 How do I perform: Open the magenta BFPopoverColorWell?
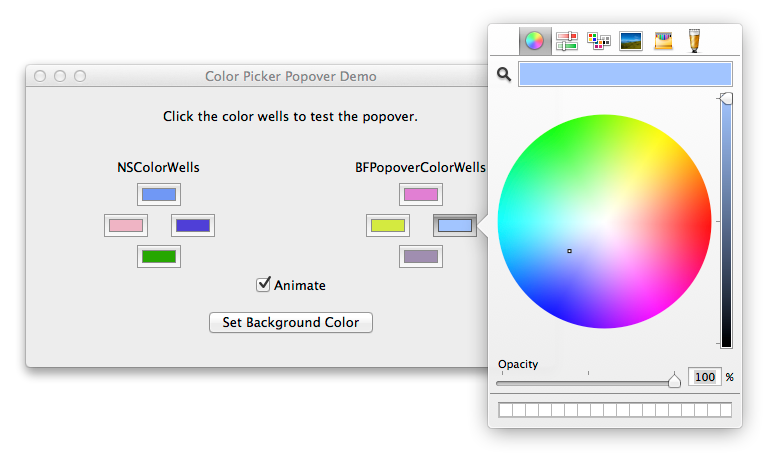point(421,195)
